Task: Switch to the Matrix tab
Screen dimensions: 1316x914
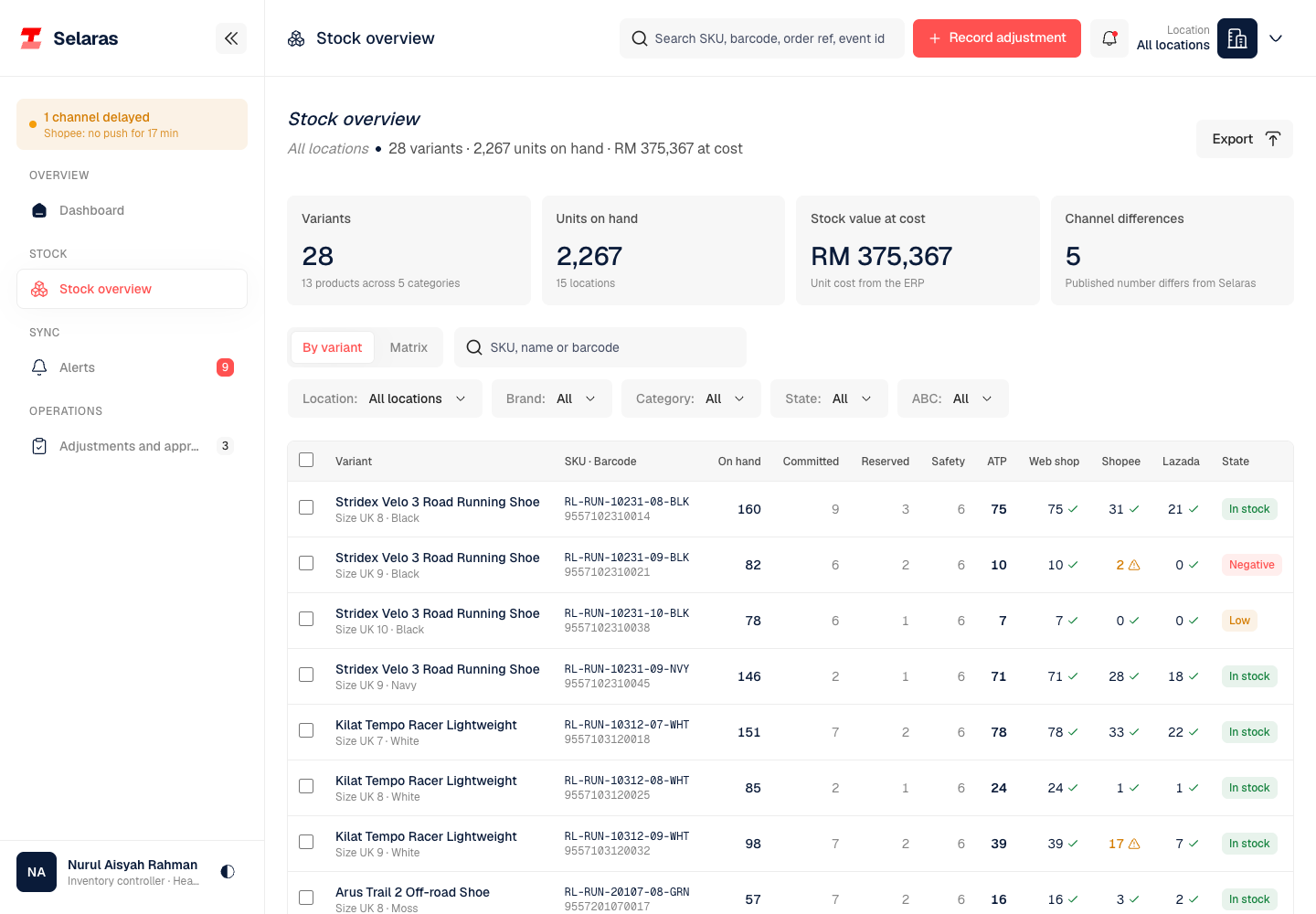Action: [x=409, y=347]
